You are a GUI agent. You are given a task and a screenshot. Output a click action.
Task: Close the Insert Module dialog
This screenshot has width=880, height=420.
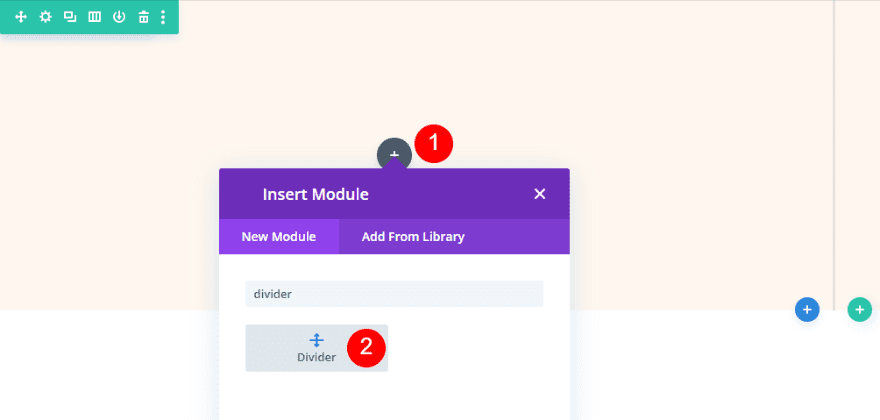(540, 194)
